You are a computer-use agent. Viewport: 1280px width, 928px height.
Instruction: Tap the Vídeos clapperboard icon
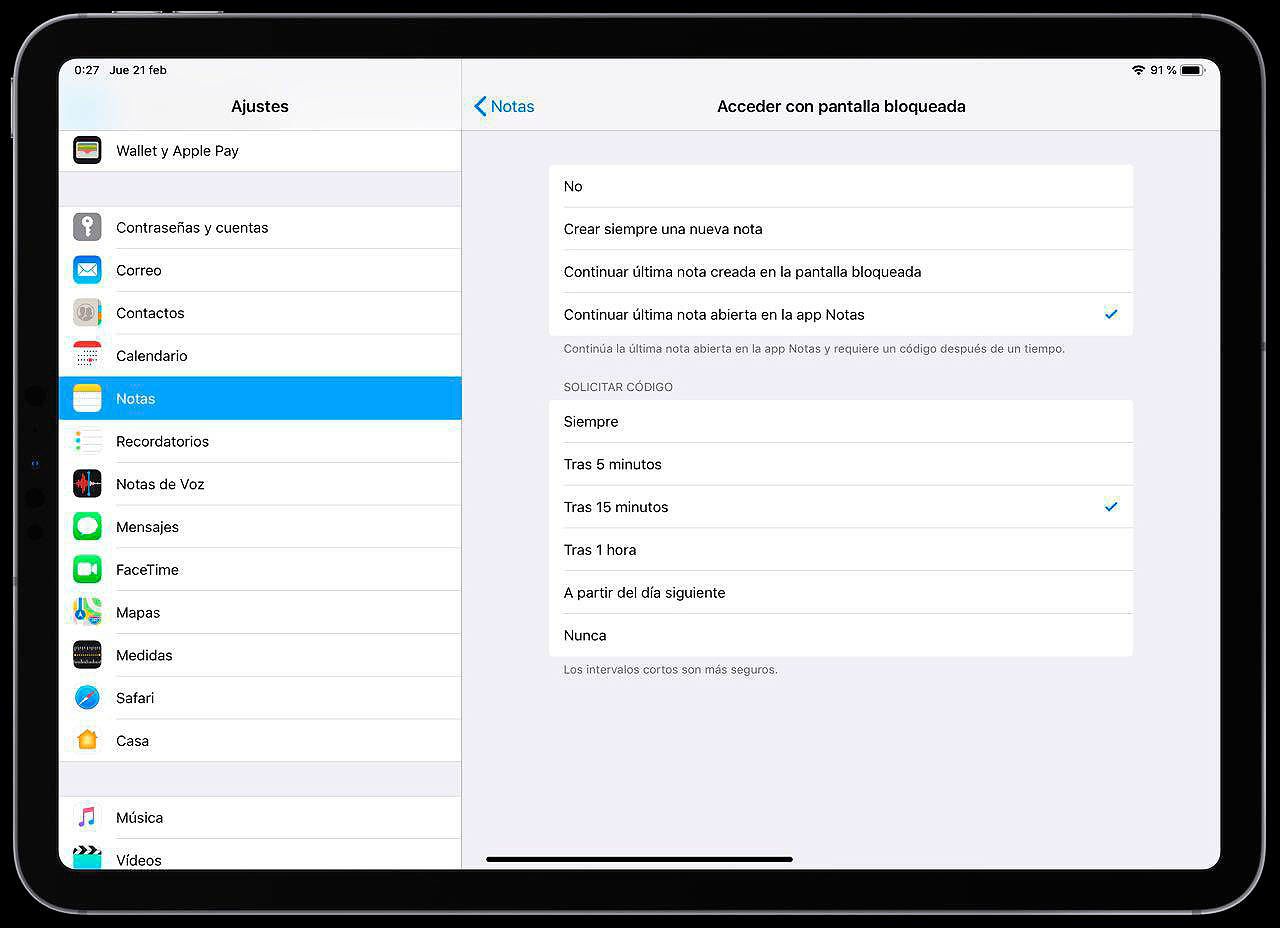tap(87, 858)
